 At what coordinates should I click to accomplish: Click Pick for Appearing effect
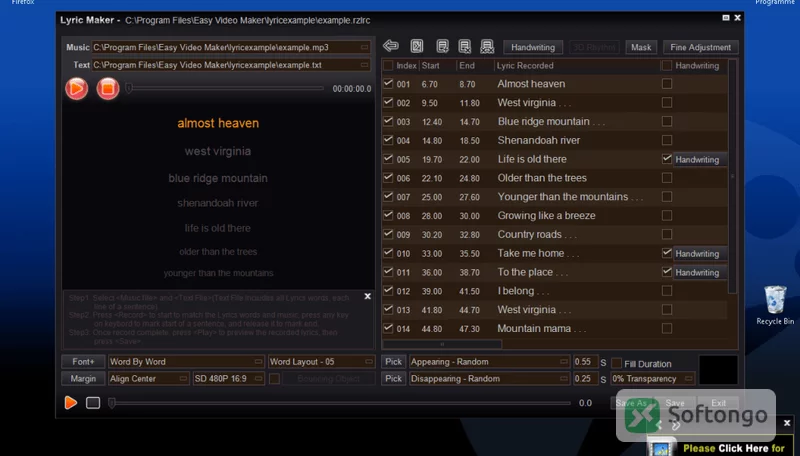[393, 362]
